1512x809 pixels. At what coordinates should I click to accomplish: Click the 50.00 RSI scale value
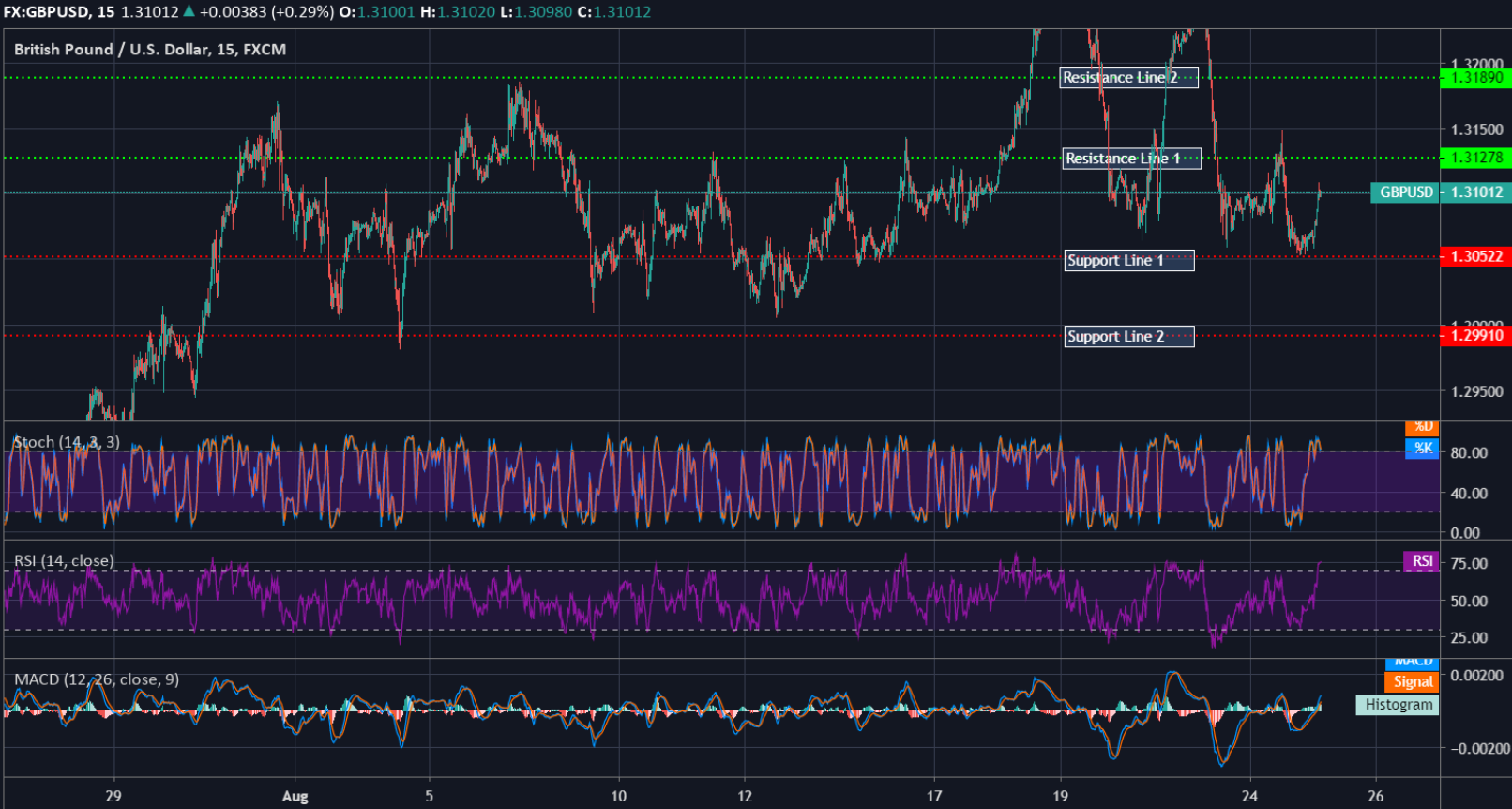pos(1469,602)
